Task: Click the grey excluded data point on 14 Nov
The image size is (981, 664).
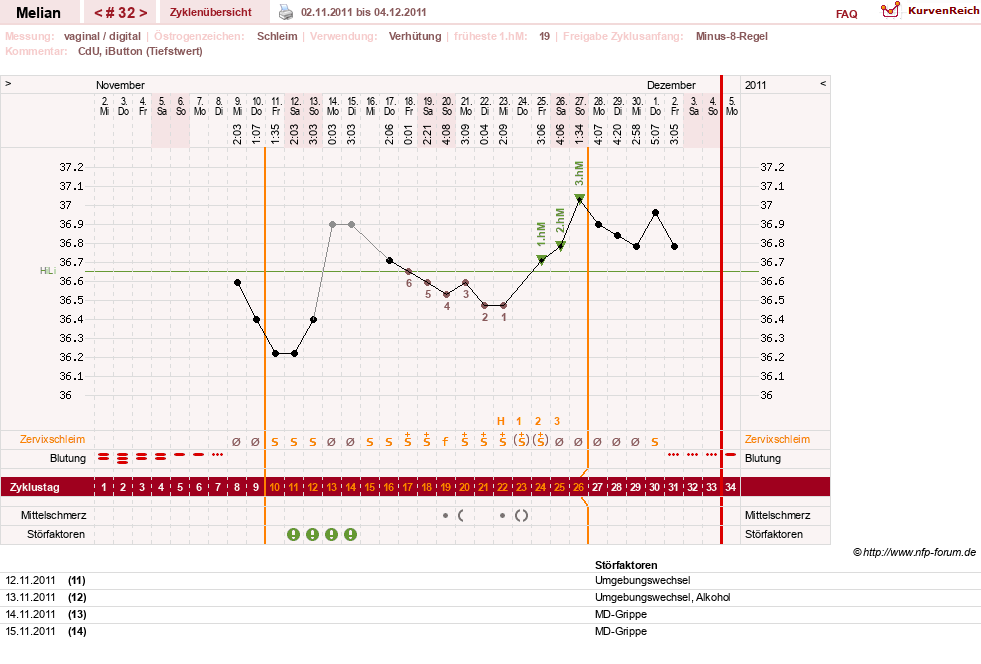Action: [333, 224]
